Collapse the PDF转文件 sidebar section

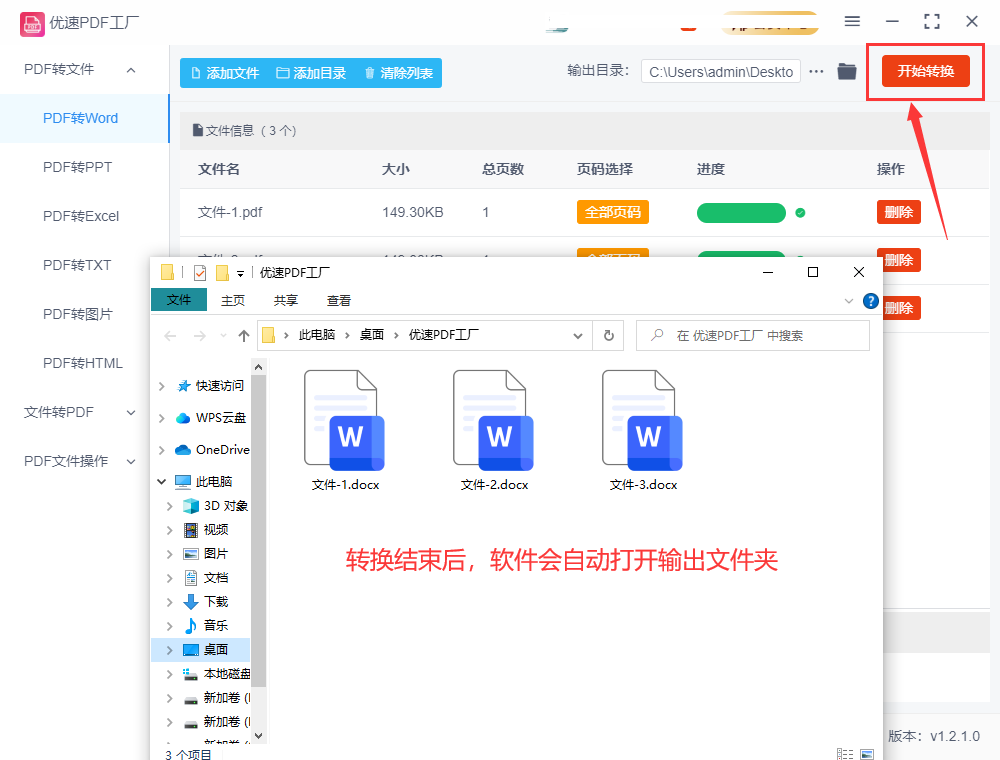pyautogui.click(x=131, y=70)
